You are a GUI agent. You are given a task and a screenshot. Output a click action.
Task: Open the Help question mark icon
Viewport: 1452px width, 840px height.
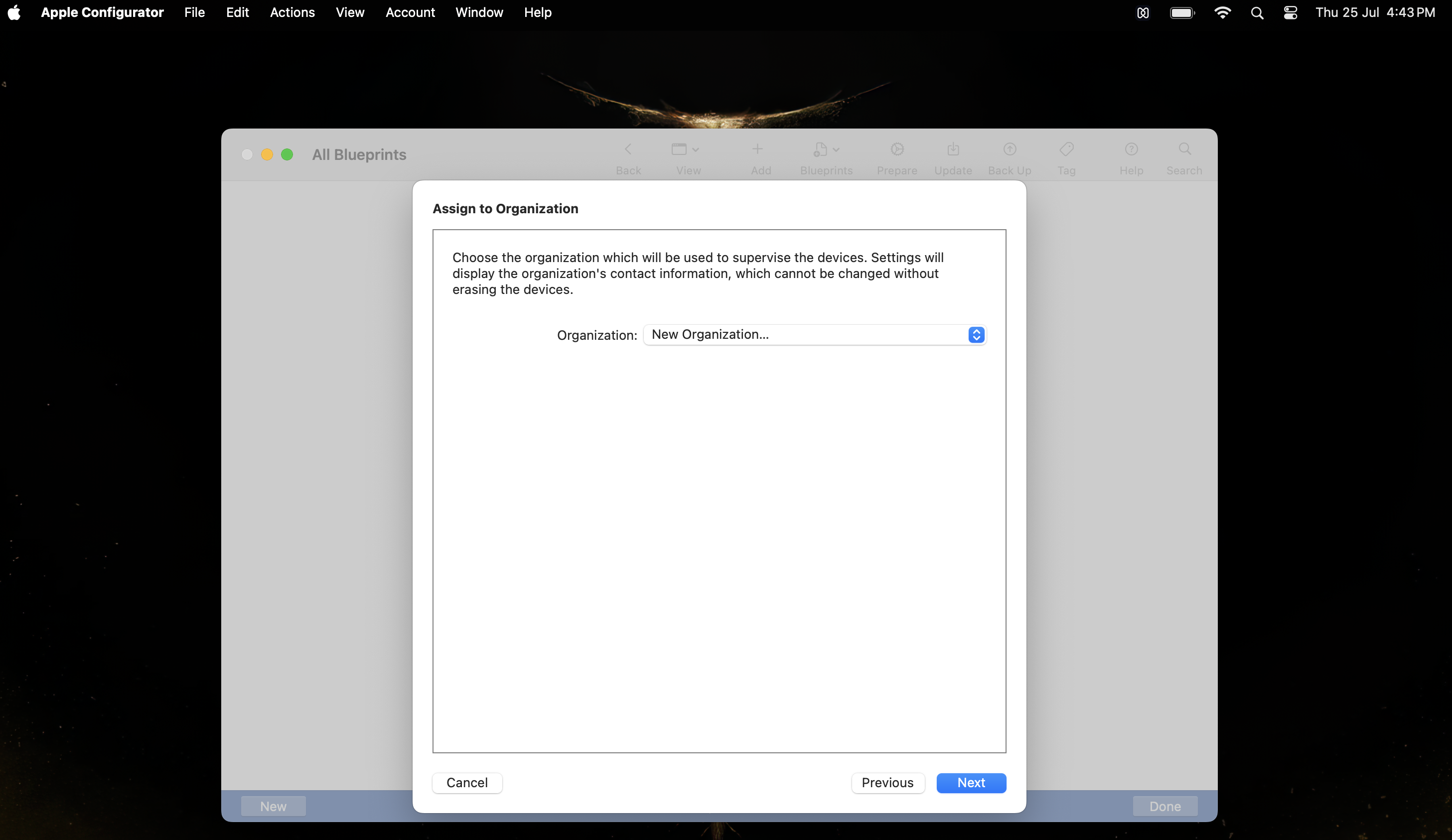tap(1131, 149)
